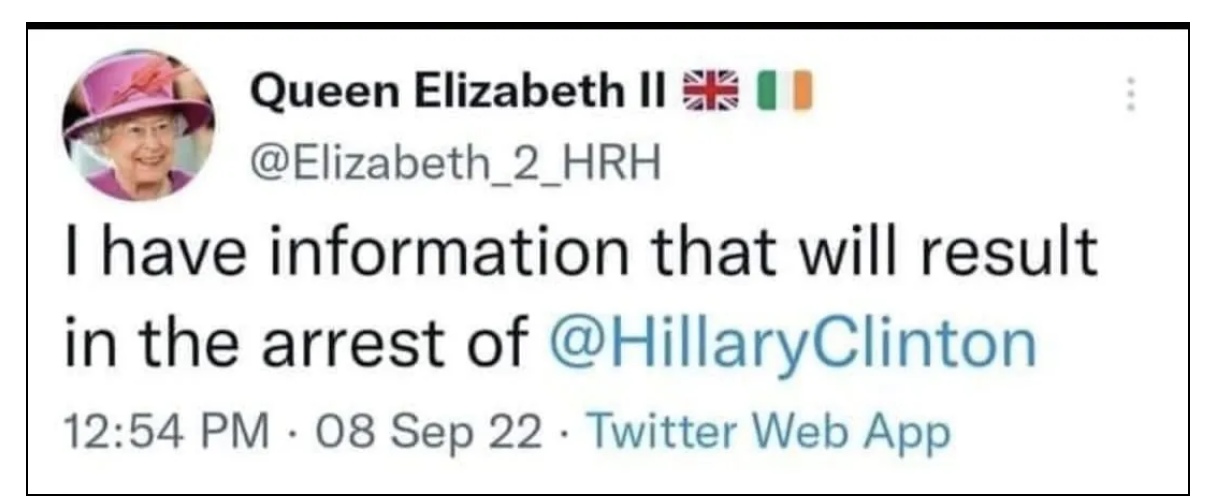The image size is (1208, 500).
Task: Click the 12:54 PM timestamp
Action: pos(166,433)
